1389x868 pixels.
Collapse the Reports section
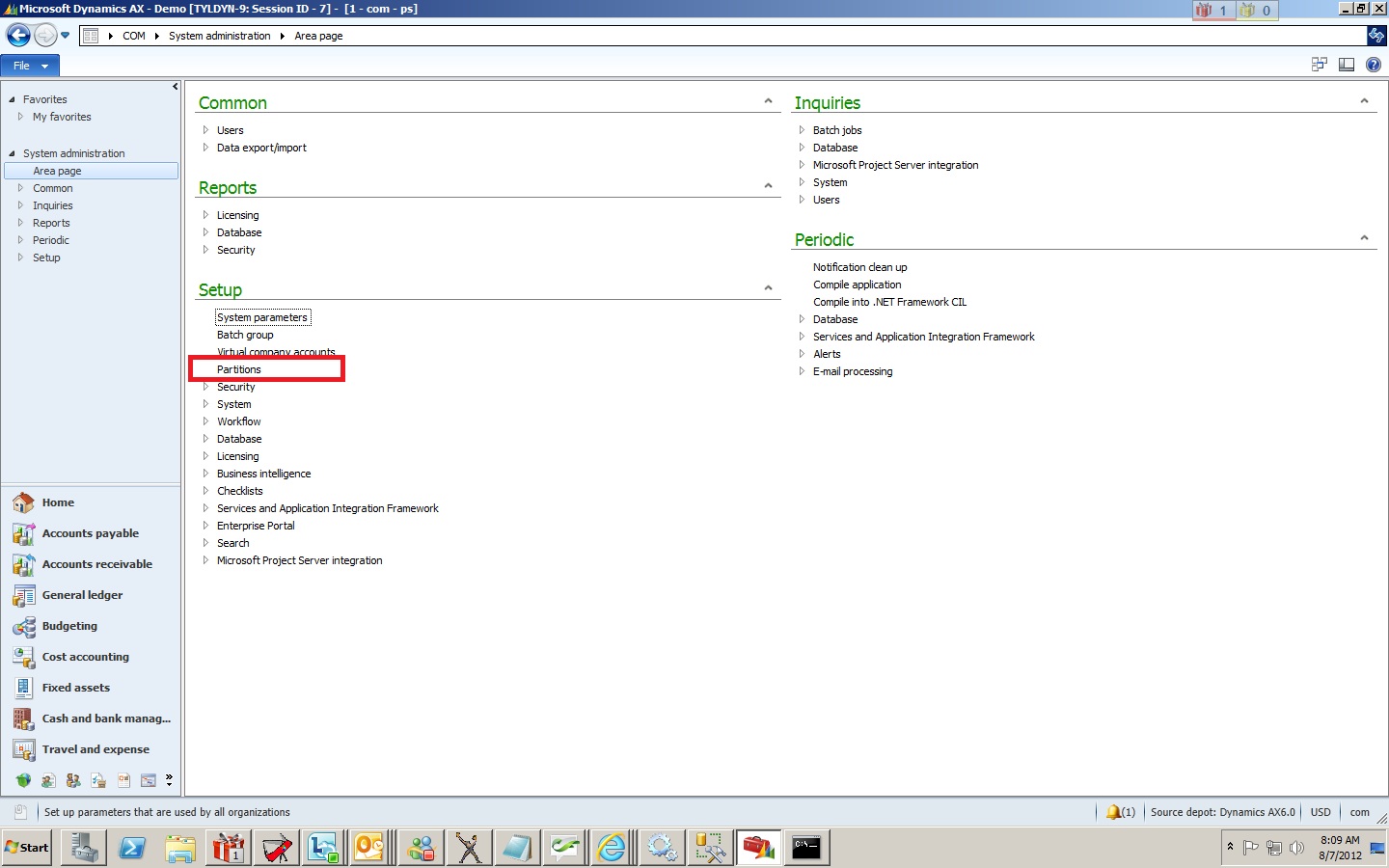click(768, 186)
